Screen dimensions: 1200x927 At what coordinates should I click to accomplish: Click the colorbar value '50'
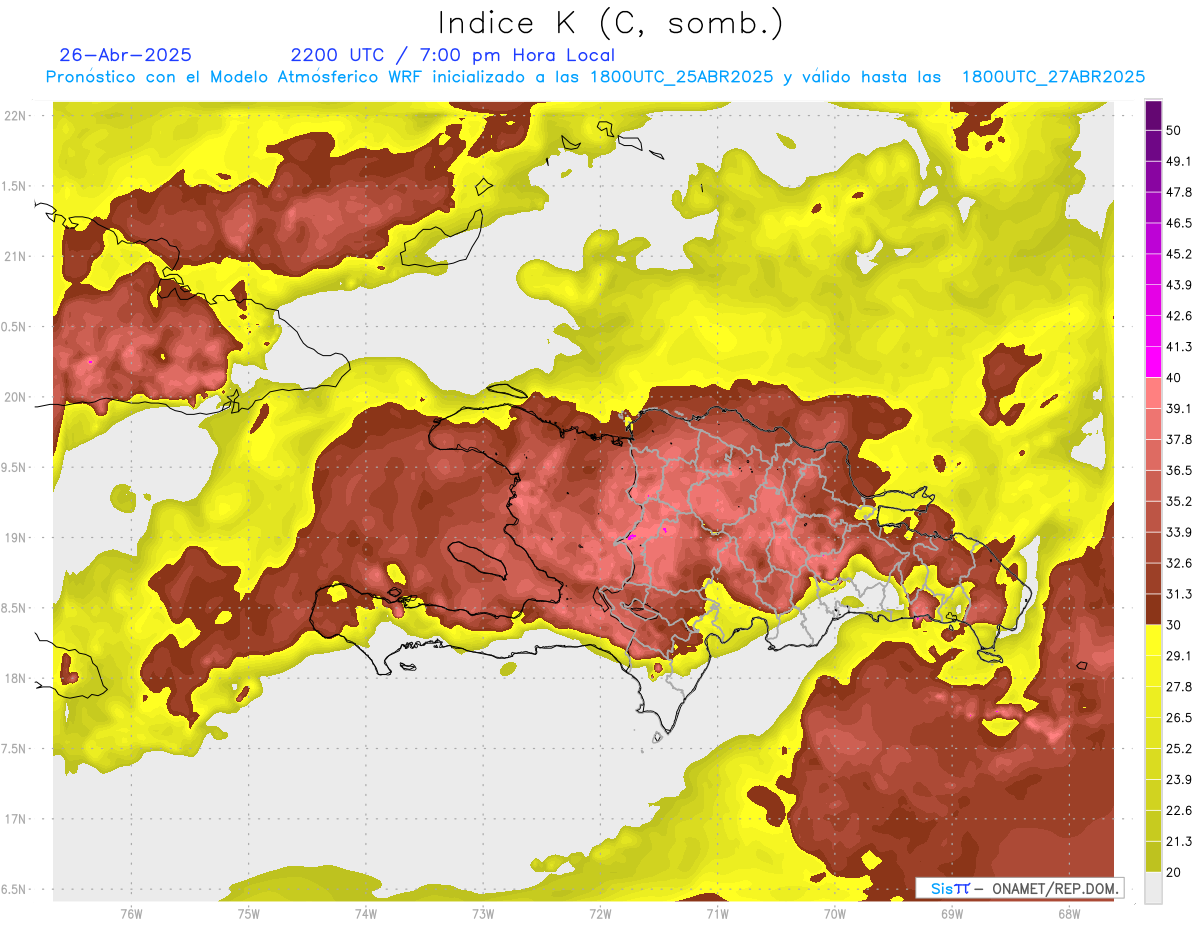point(1175,130)
